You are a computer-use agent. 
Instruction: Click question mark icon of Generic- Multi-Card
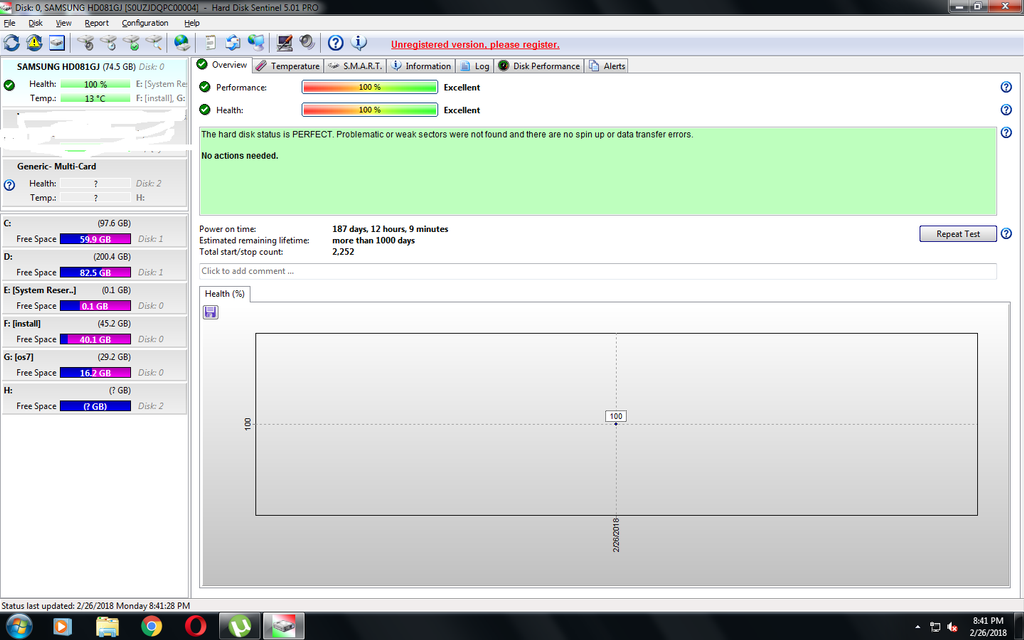click(x=9, y=185)
